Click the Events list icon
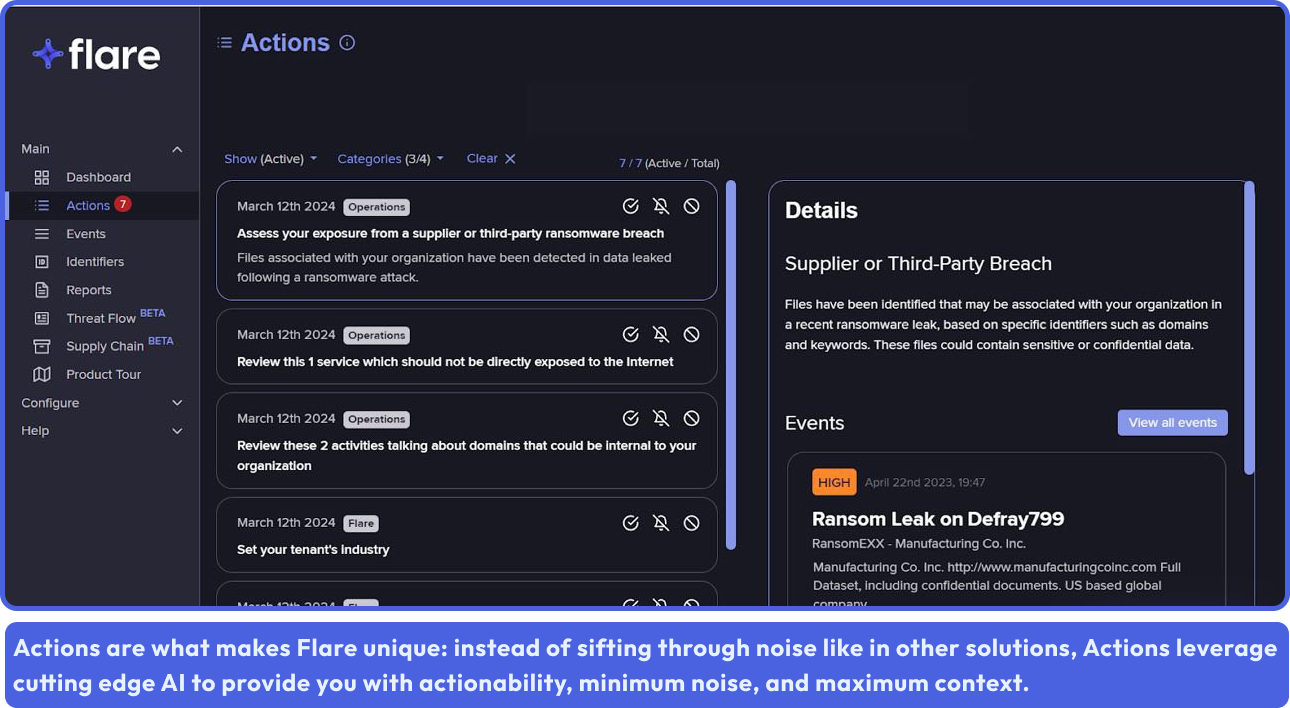This screenshot has height=708, width=1290. pyautogui.click(x=42, y=233)
